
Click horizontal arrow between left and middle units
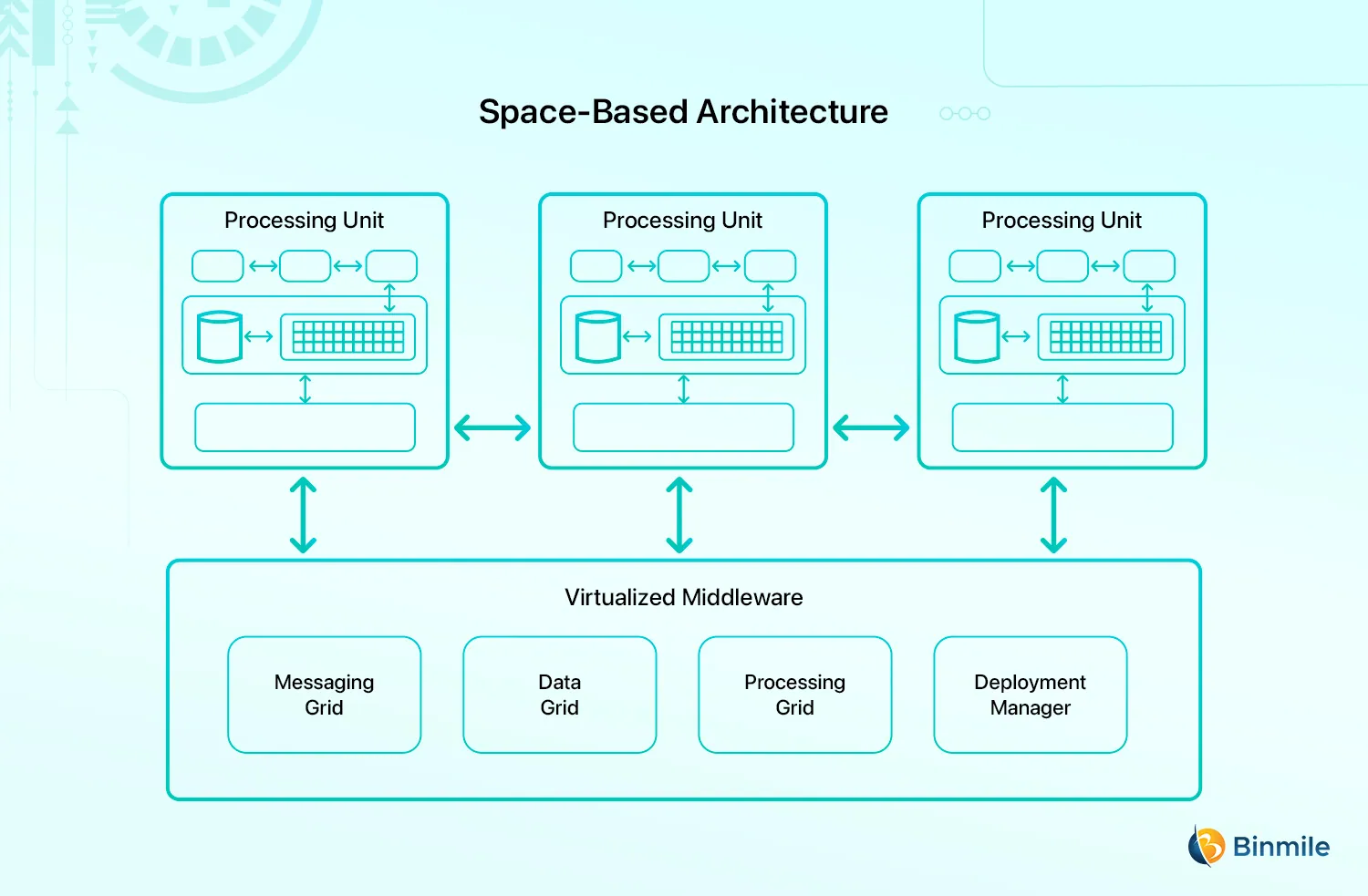point(492,427)
